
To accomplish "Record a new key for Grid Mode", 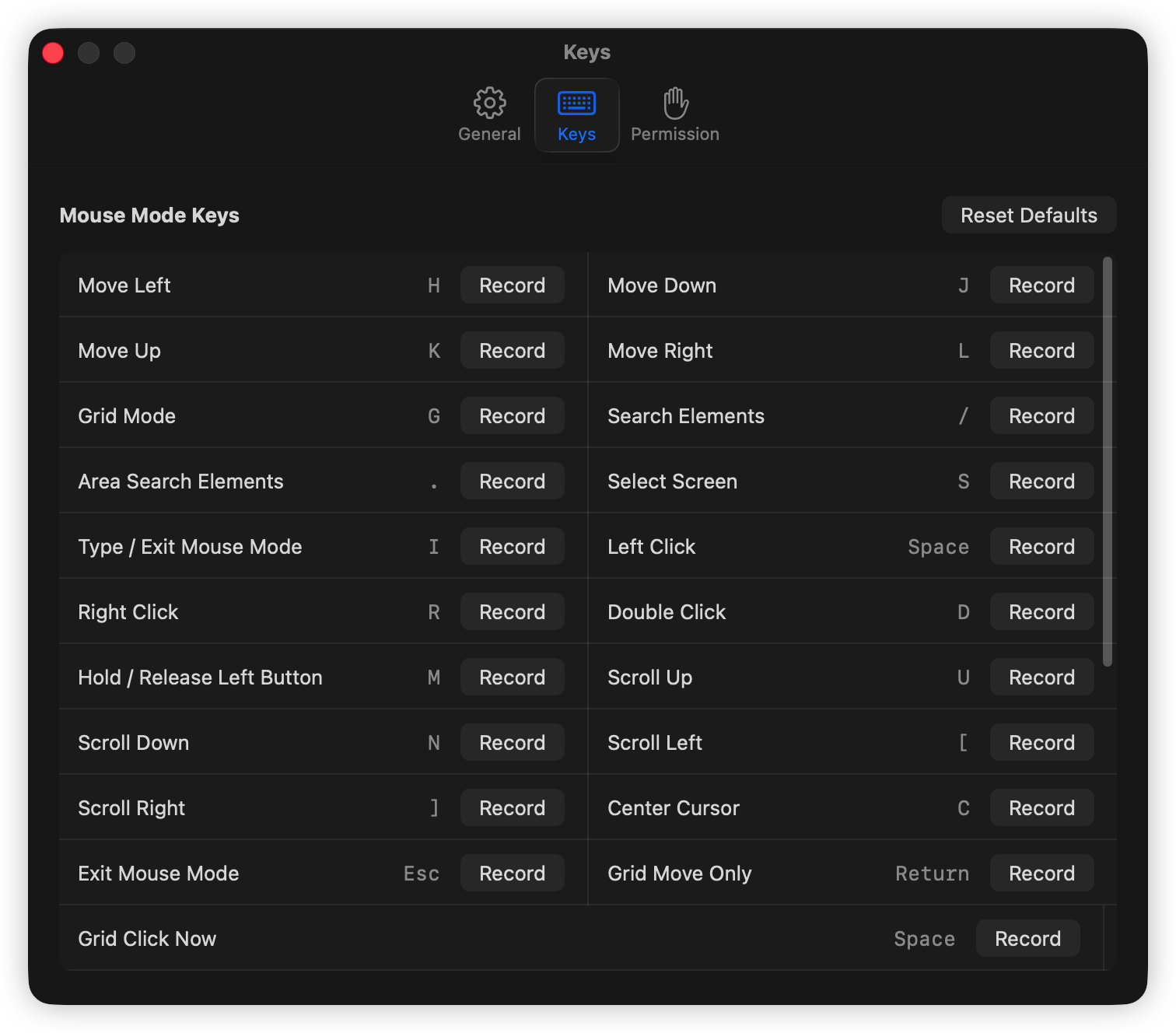I will [x=512, y=416].
